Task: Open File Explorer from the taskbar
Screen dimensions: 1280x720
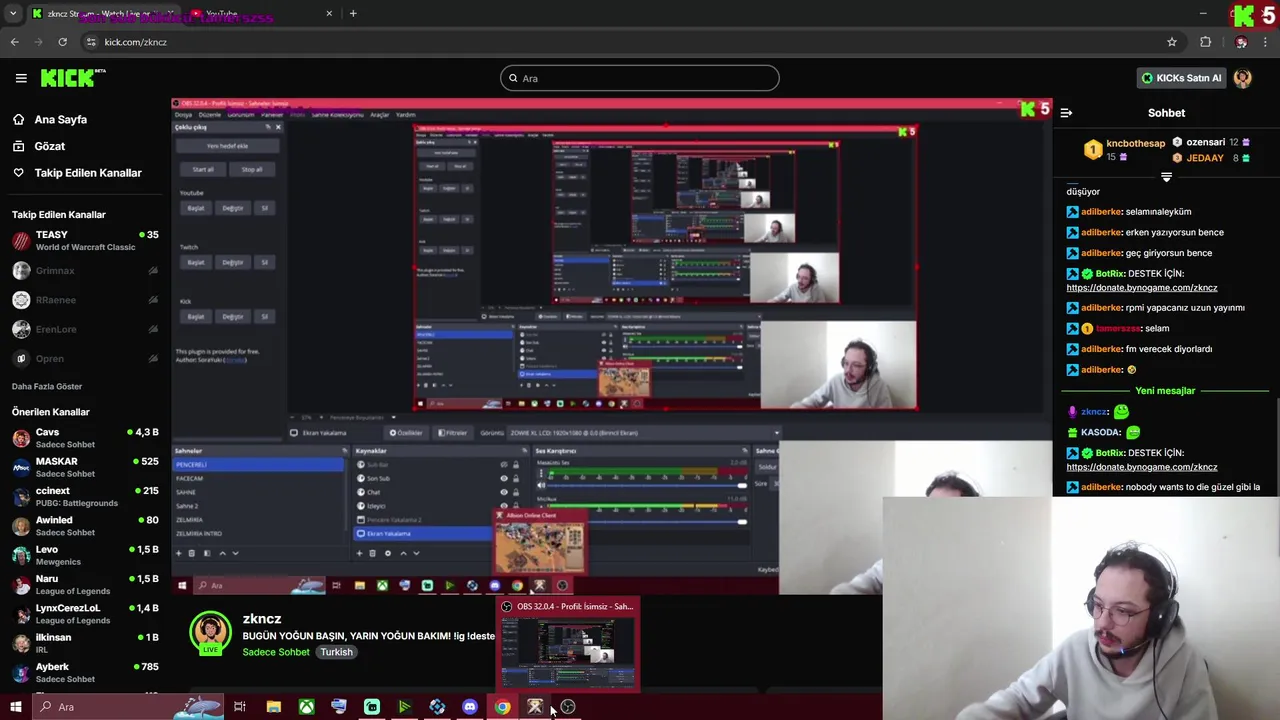Action: (x=273, y=707)
